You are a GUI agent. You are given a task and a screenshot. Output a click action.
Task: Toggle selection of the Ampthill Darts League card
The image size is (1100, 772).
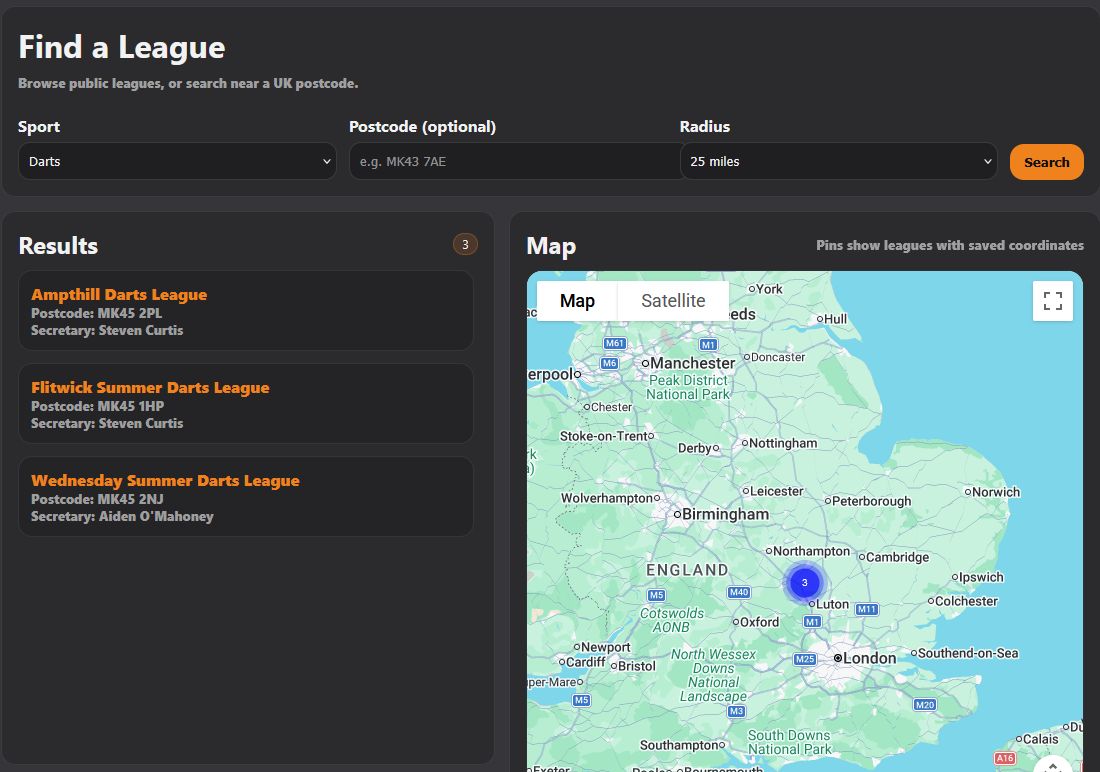[246, 310]
